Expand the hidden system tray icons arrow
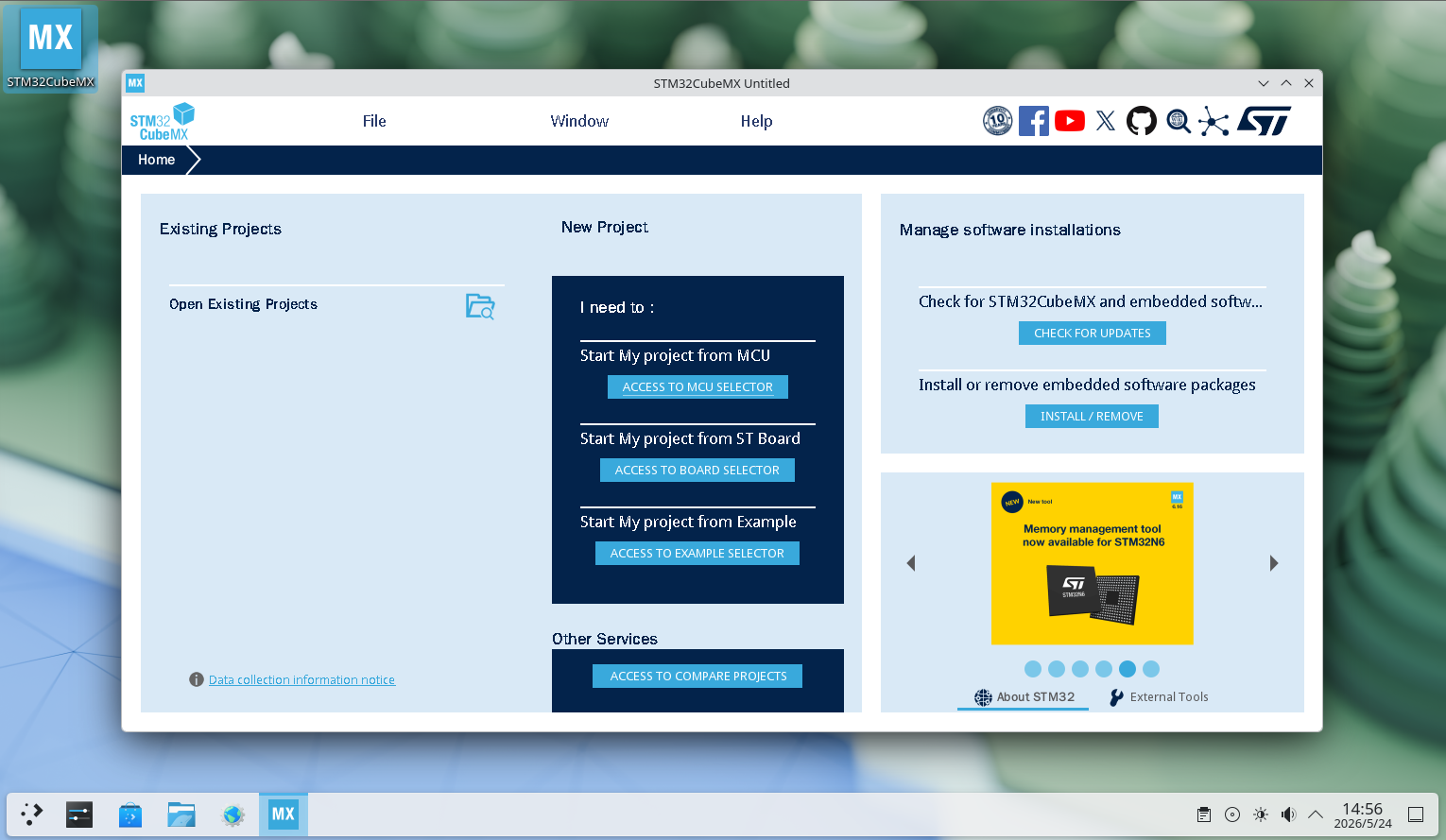 coord(1316,814)
